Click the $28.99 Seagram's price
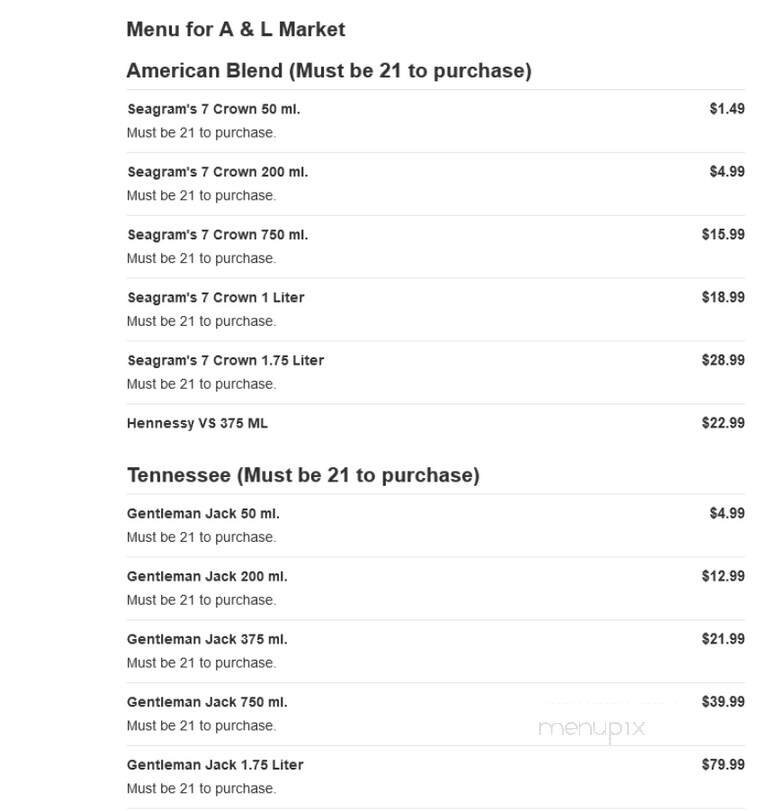The height and width of the screenshot is (811, 771). click(722, 360)
